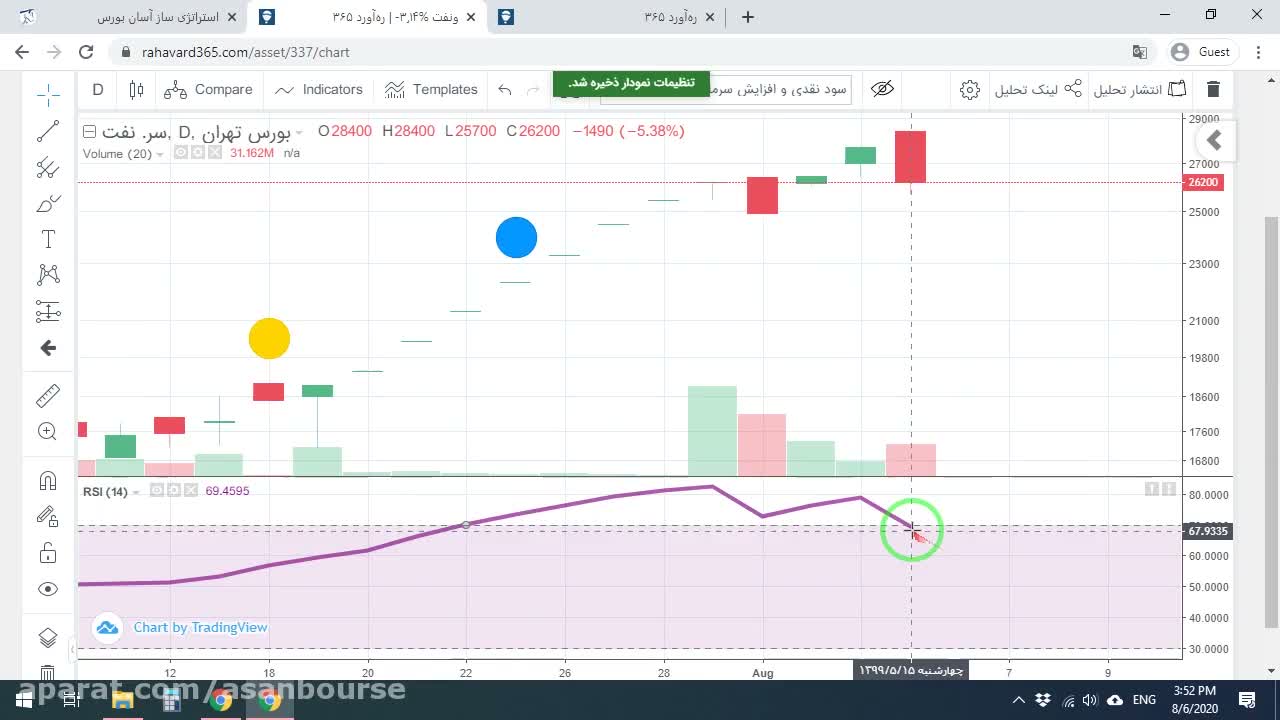Image resolution: width=1280 pixels, height=720 pixels.
Task: Remove the RSI indicator
Action: click(189, 491)
